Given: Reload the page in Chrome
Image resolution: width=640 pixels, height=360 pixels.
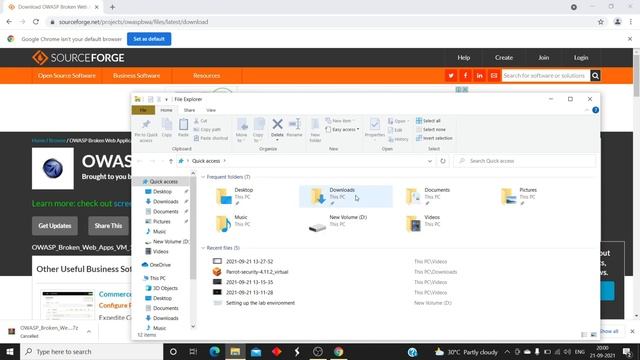Looking at the screenshot, I should pos(36,22).
